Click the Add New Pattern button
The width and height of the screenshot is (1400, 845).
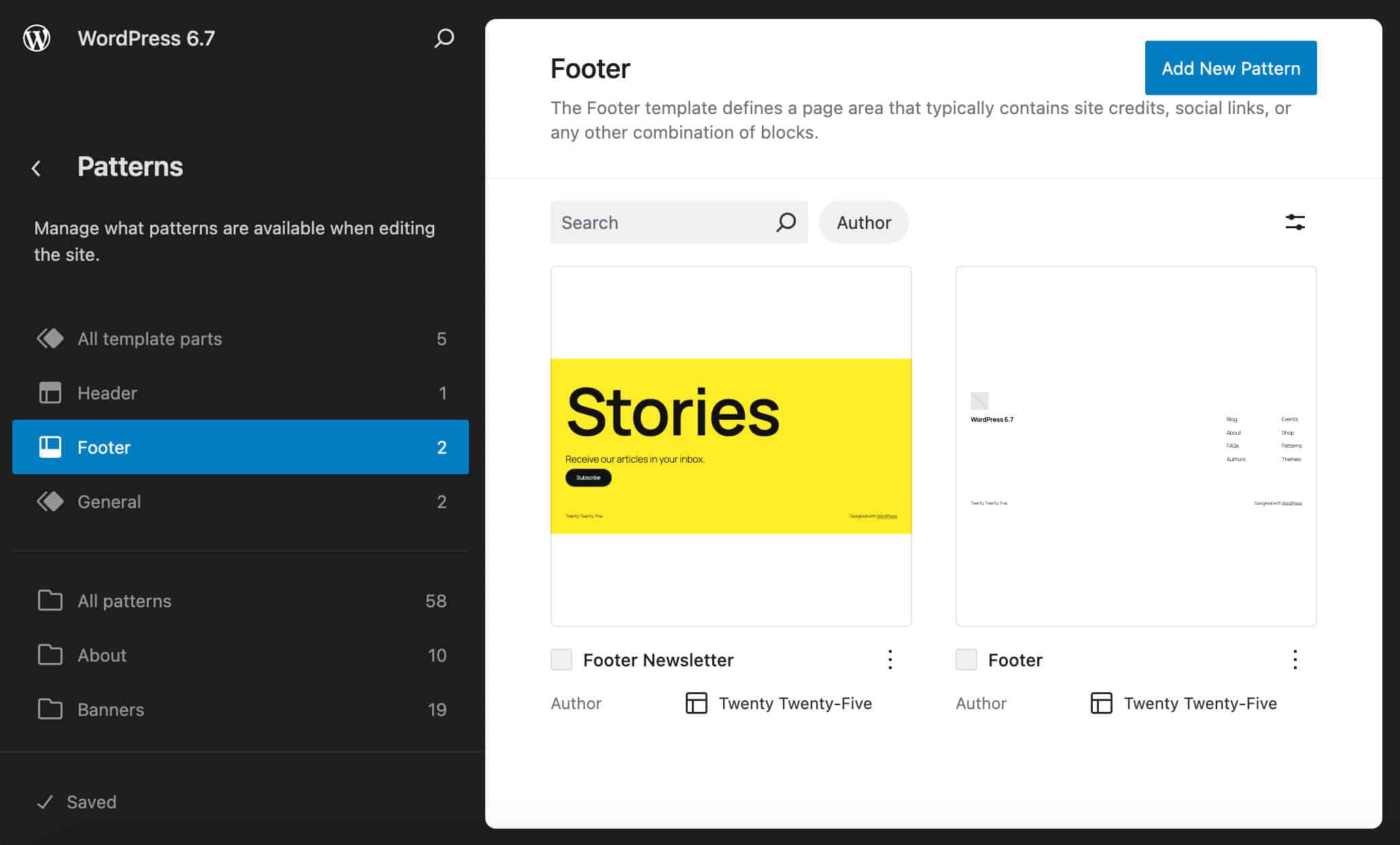1230,68
